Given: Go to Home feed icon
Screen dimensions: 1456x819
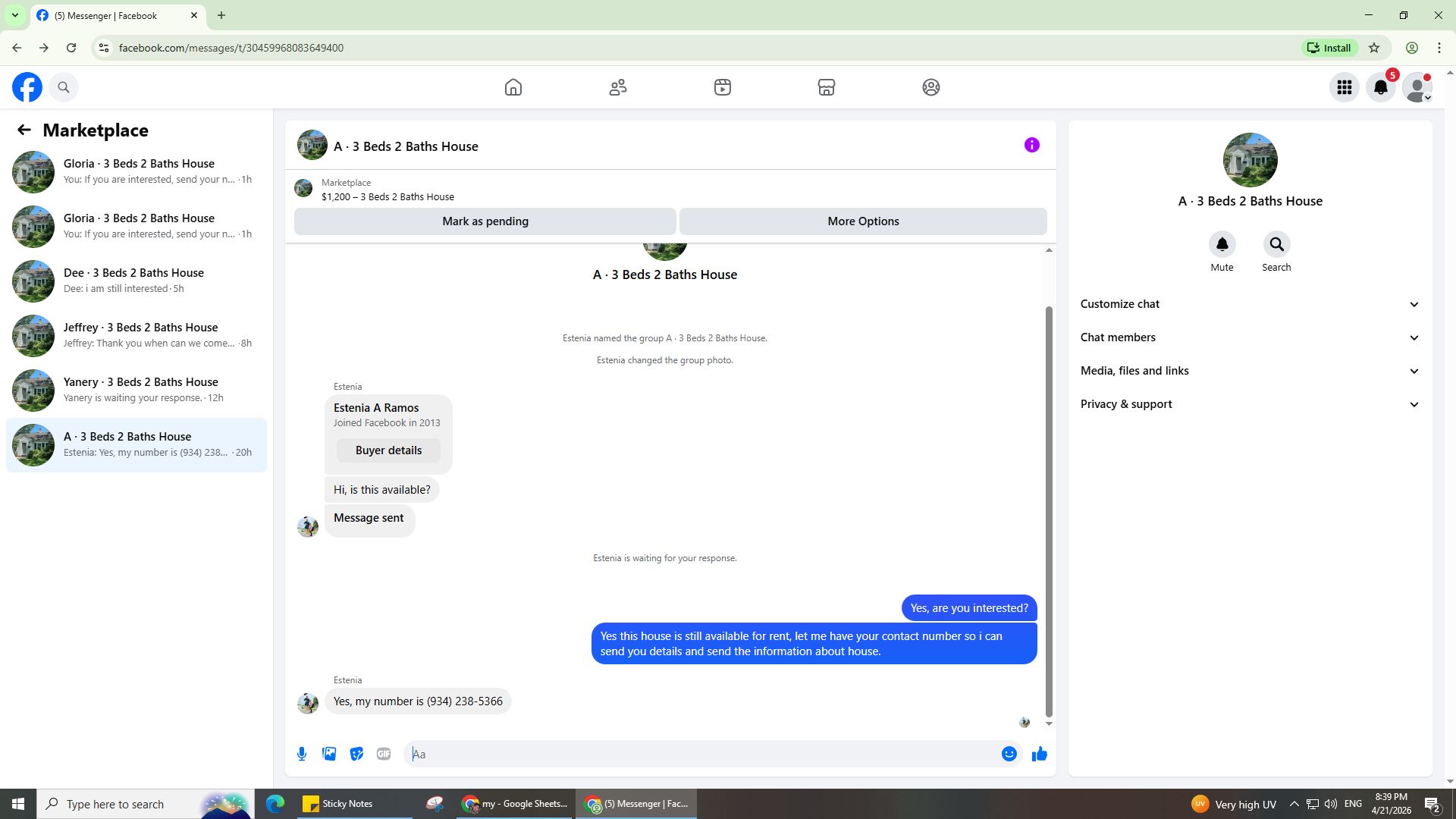Looking at the screenshot, I should tap(513, 87).
